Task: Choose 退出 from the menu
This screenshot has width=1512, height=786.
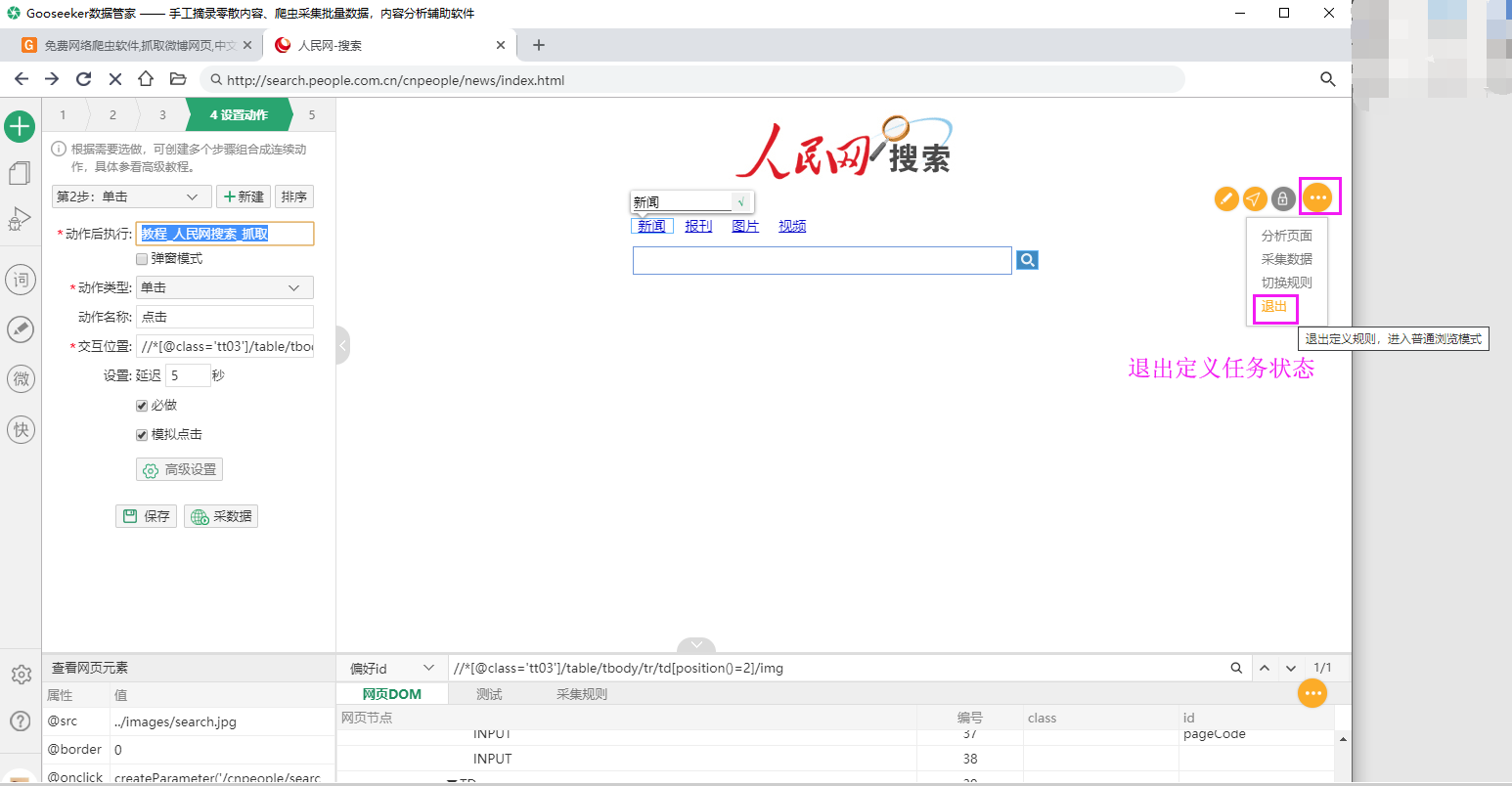Action: [x=1274, y=306]
